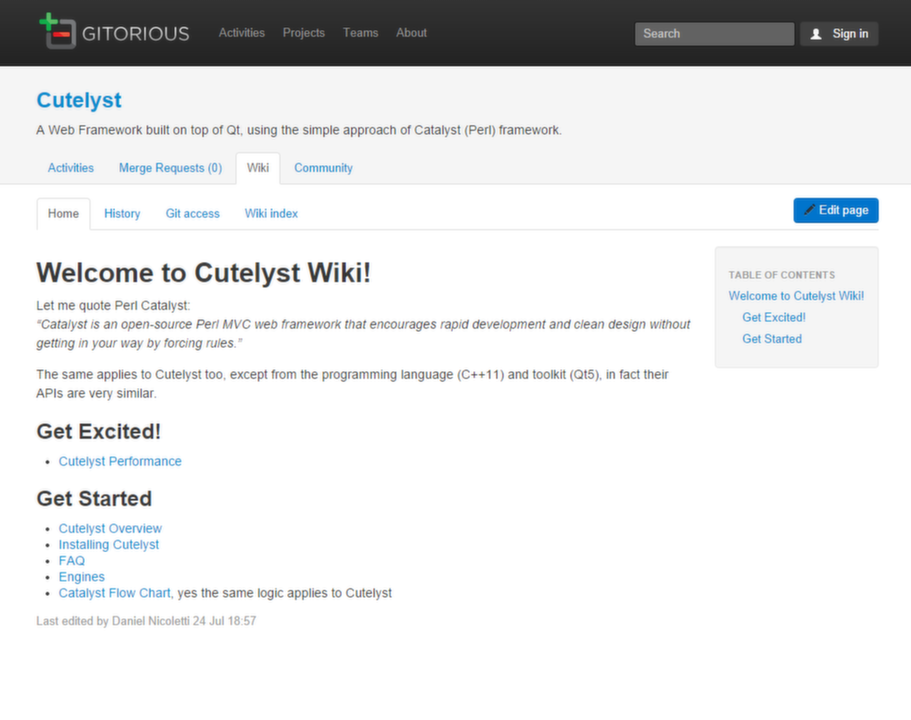Click the 'Get Excited!' section heading
The height and width of the screenshot is (720, 911).
coord(98,432)
